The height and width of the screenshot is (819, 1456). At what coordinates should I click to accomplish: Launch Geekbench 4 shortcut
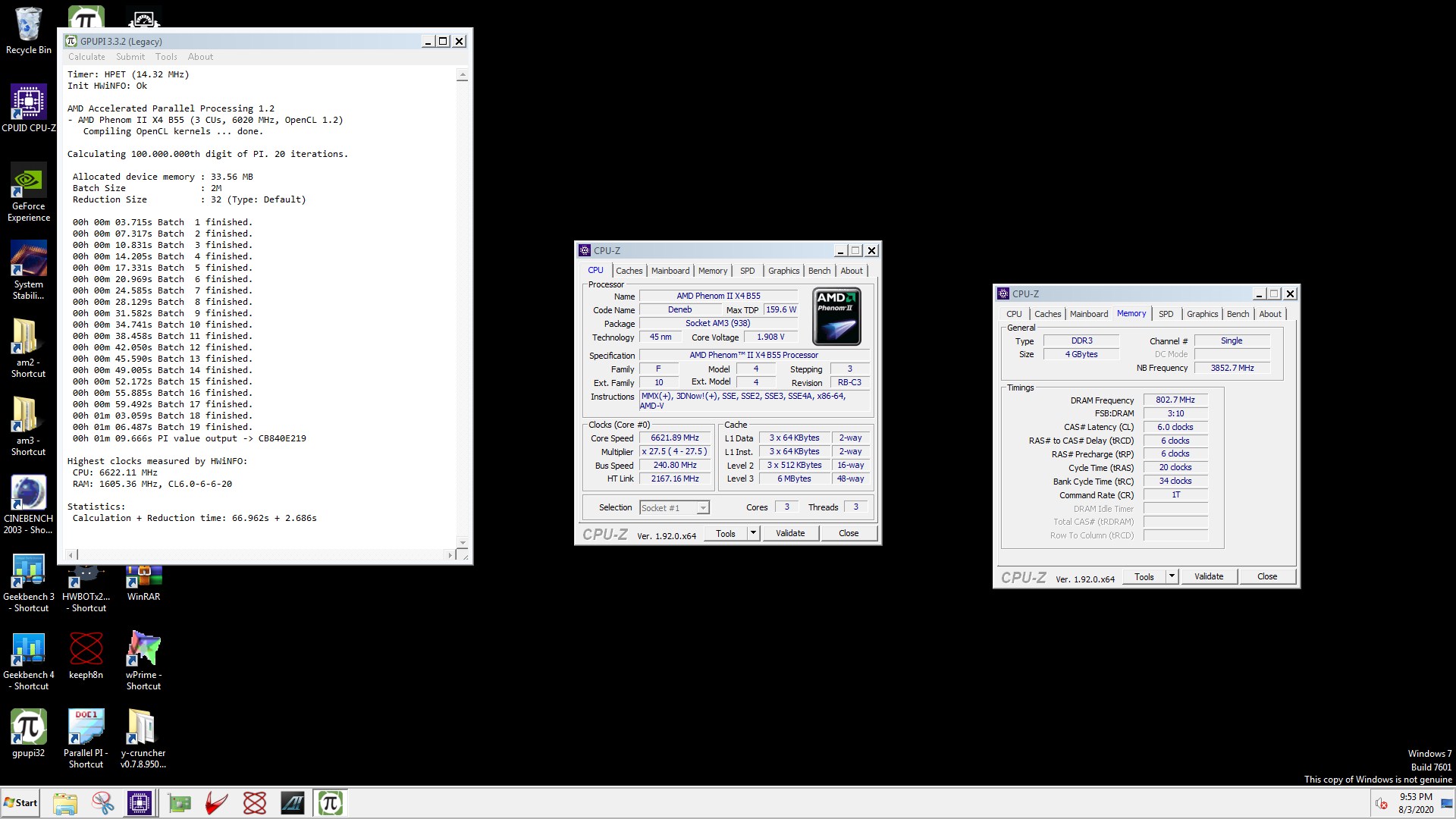click(x=28, y=661)
